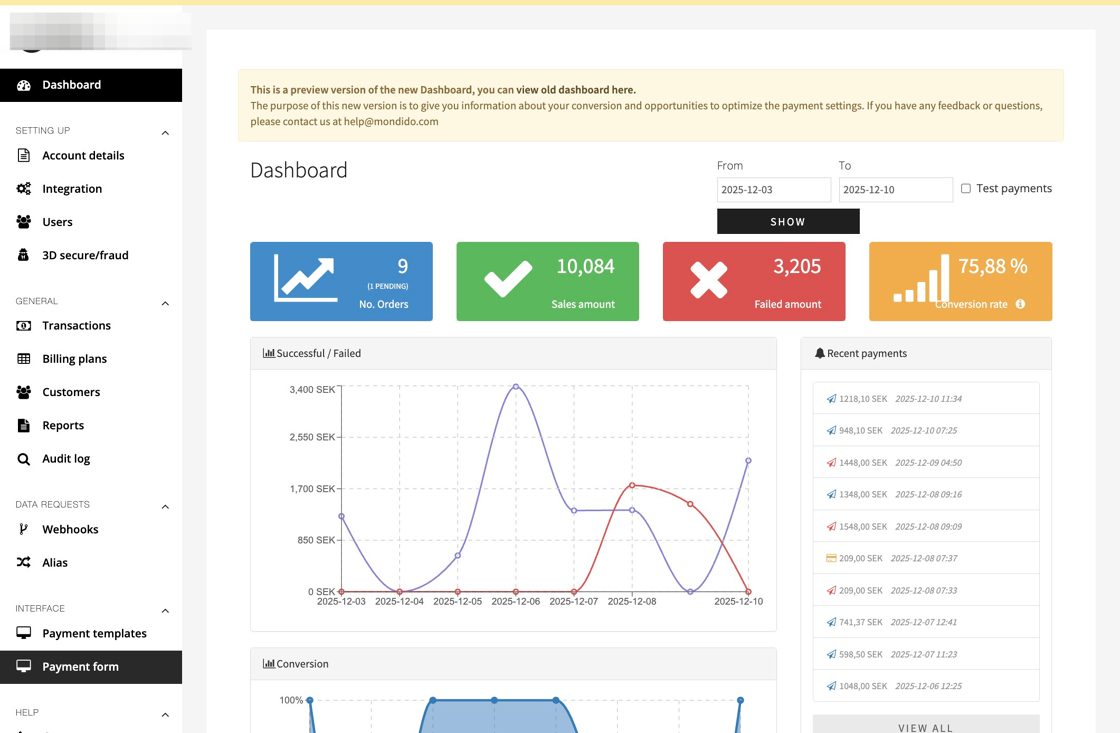Click the From date field 2025-12-03

tap(774, 189)
